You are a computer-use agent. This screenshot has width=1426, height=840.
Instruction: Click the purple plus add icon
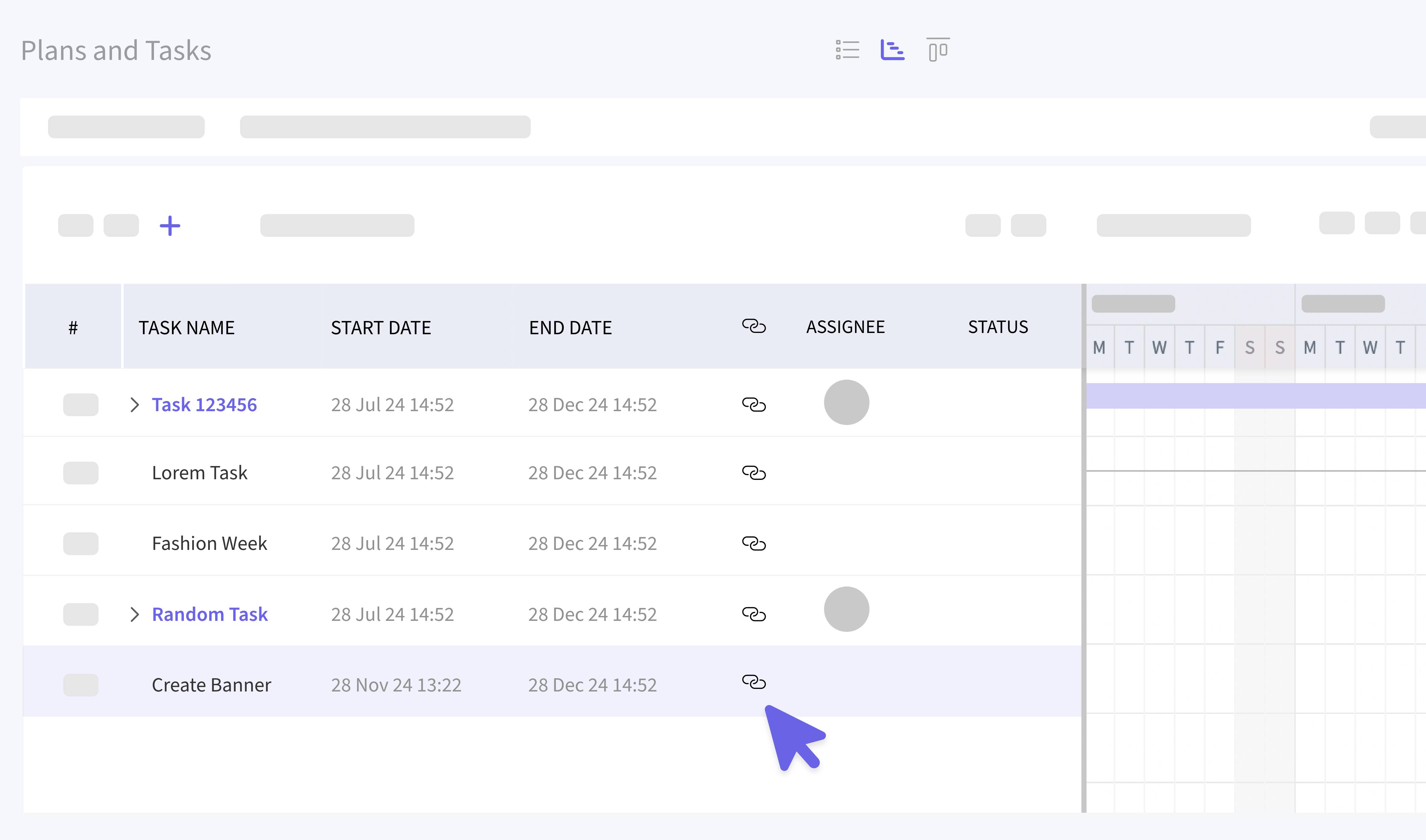(x=169, y=226)
